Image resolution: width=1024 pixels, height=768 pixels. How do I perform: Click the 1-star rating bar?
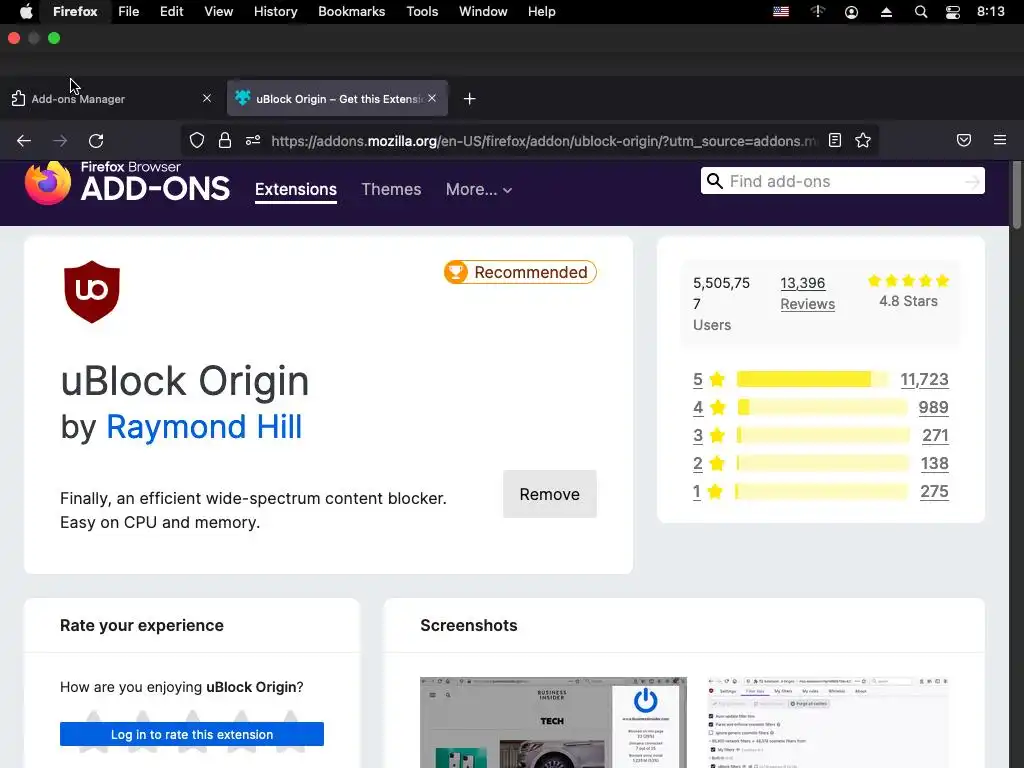pos(822,492)
